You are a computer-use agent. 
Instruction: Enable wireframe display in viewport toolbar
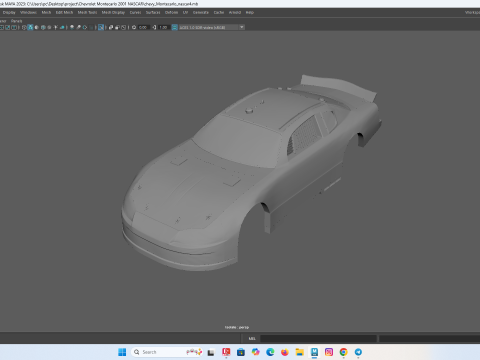pos(24,27)
